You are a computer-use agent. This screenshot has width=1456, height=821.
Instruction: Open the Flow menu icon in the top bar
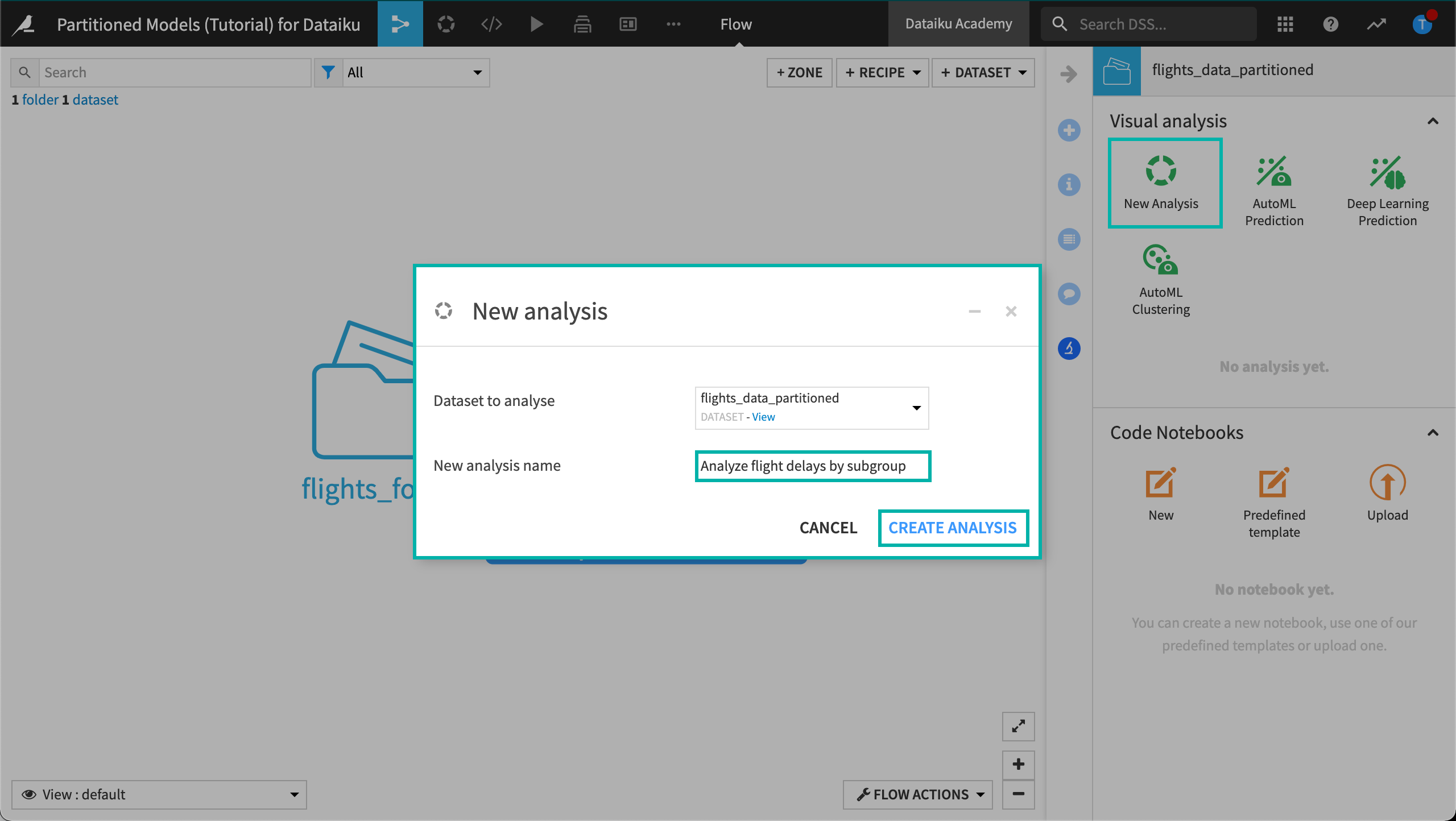tap(400, 24)
